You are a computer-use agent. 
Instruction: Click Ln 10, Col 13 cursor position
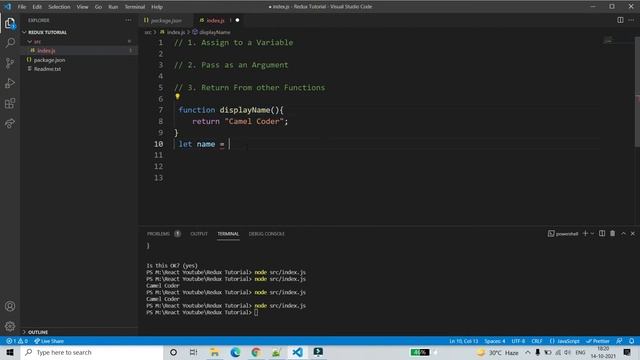tap(464, 341)
